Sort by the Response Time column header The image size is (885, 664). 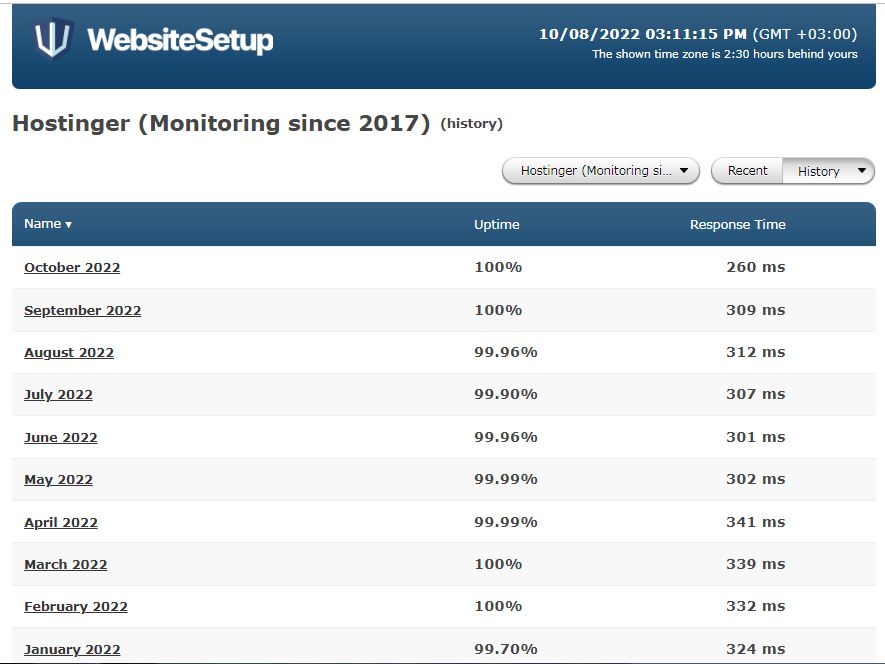(738, 225)
